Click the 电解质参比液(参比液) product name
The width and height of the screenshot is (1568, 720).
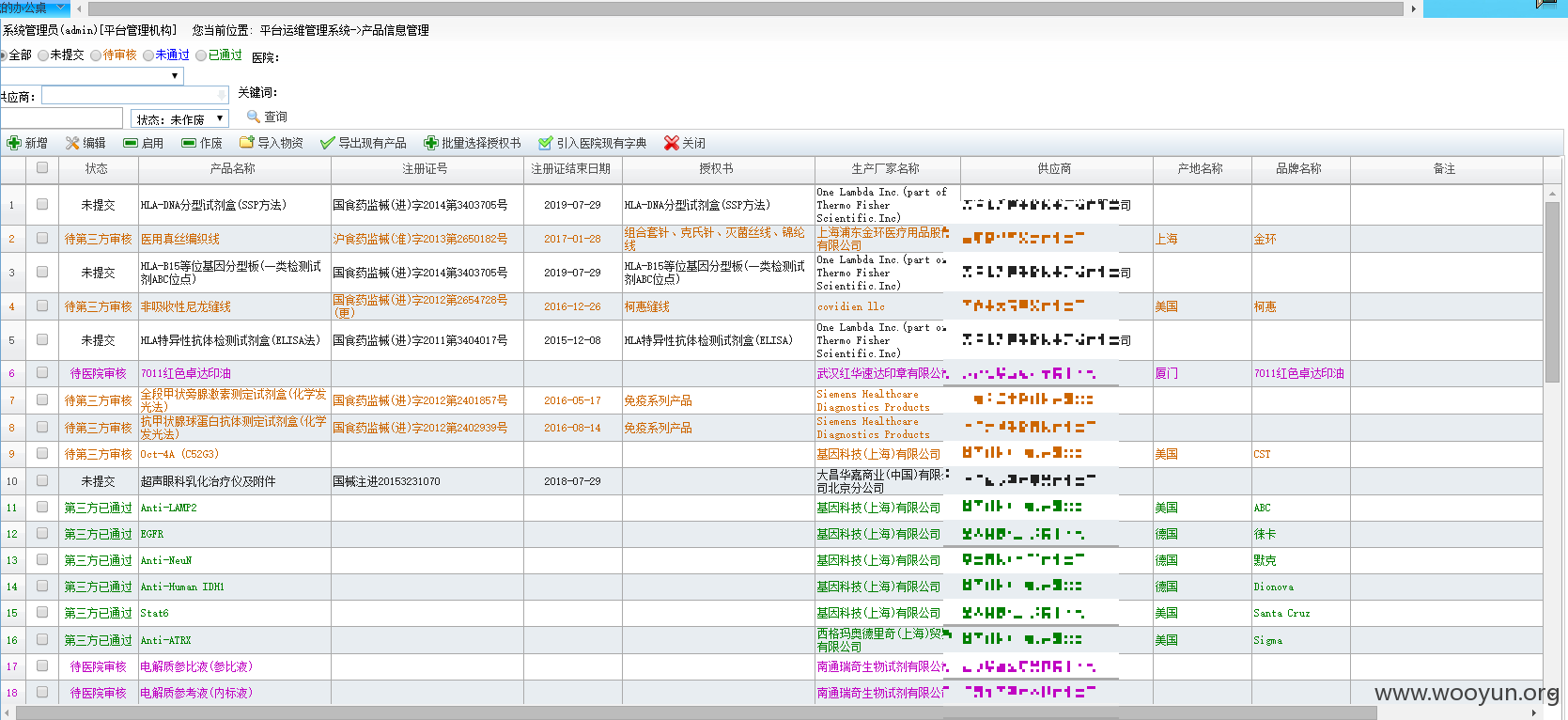pos(196,666)
